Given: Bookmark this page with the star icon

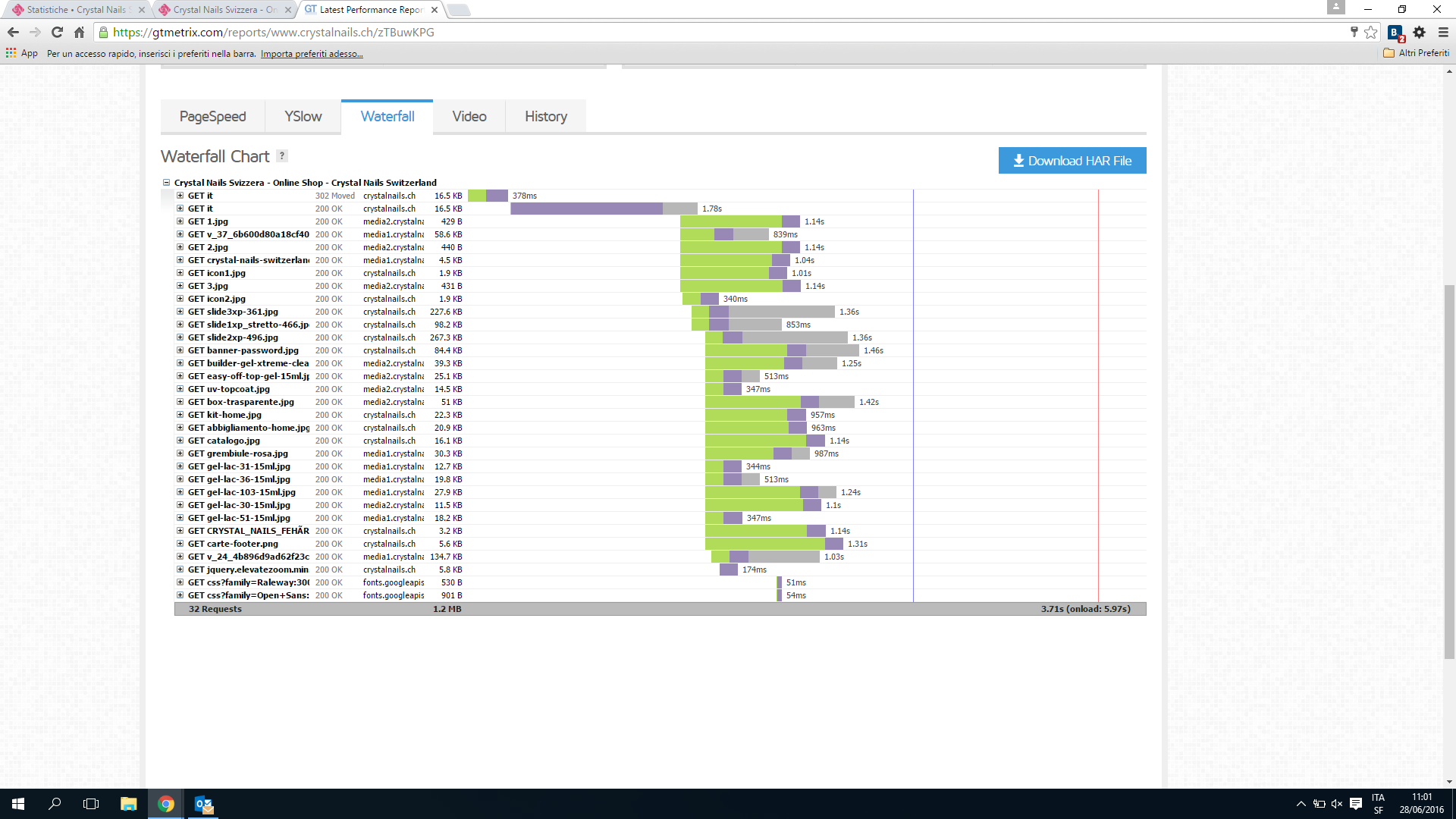Looking at the screenshot, I should coord(1370,32).
